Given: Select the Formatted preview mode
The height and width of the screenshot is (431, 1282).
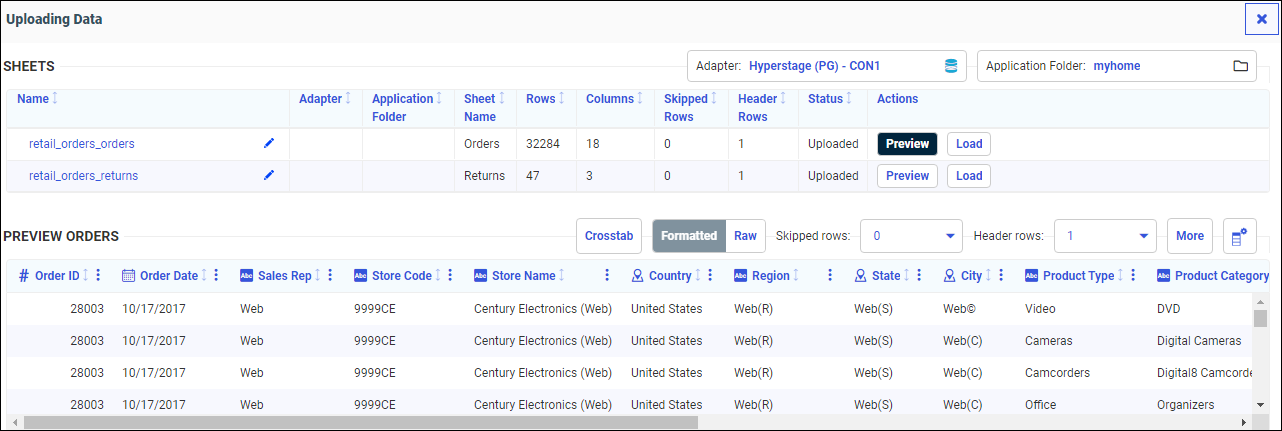Looking at the screenshot, I should point(688,236).
